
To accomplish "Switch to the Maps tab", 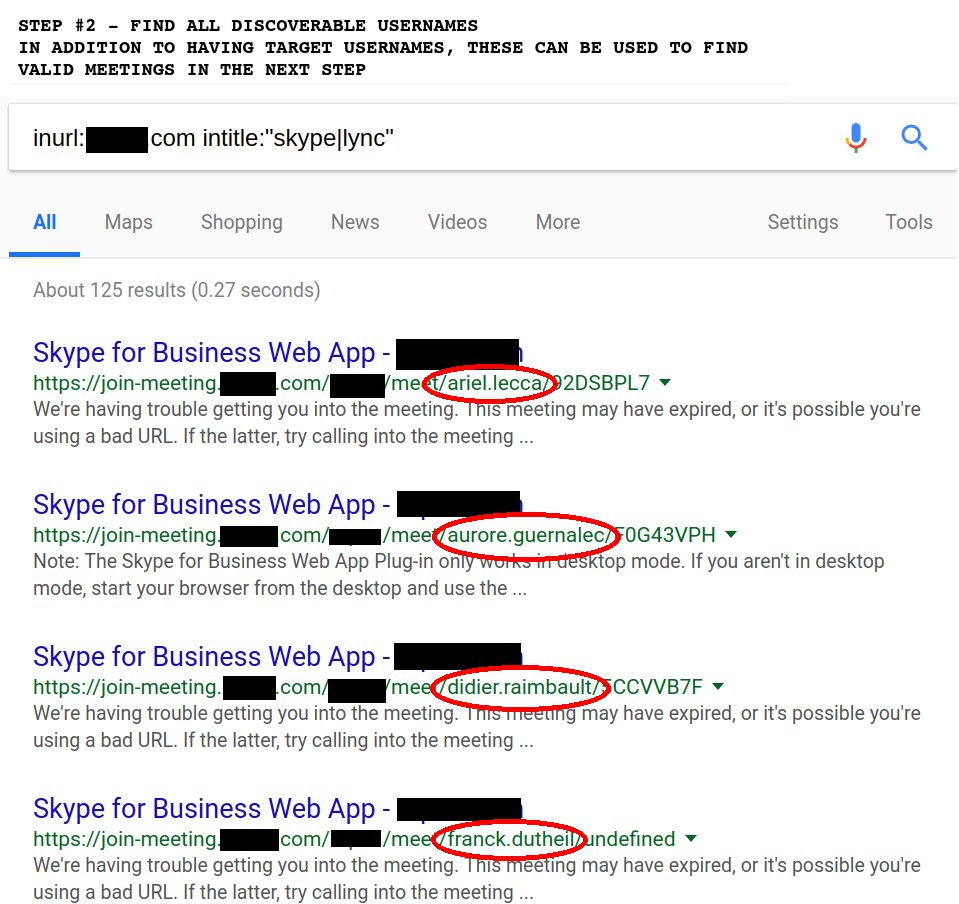I will 128,222.
